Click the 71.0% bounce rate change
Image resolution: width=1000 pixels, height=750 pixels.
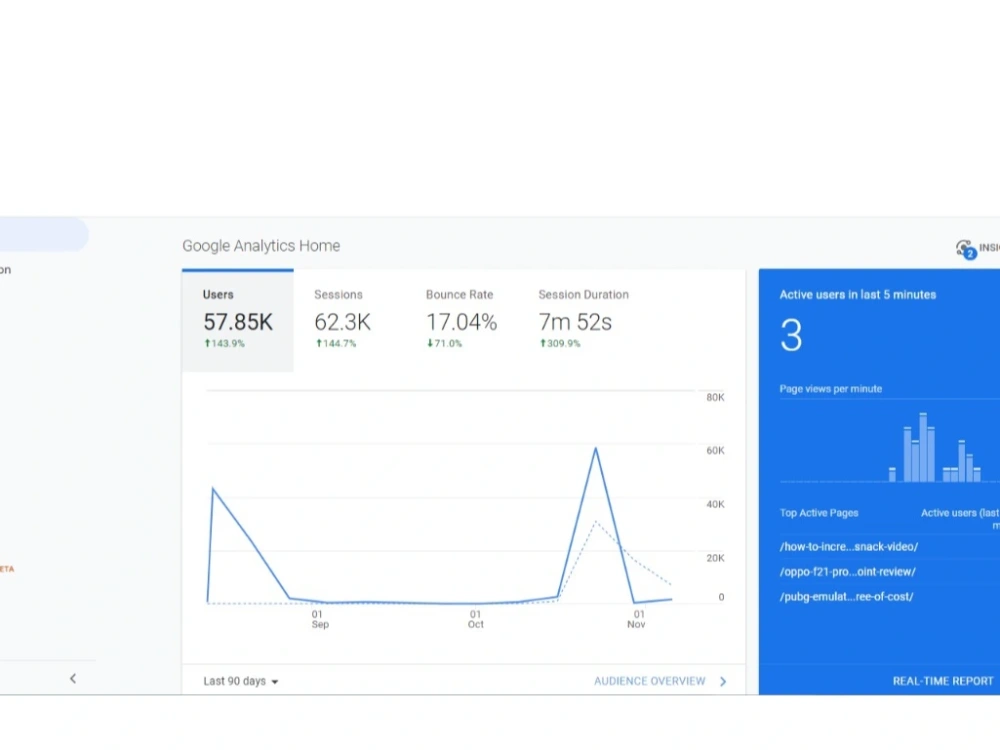445,343
